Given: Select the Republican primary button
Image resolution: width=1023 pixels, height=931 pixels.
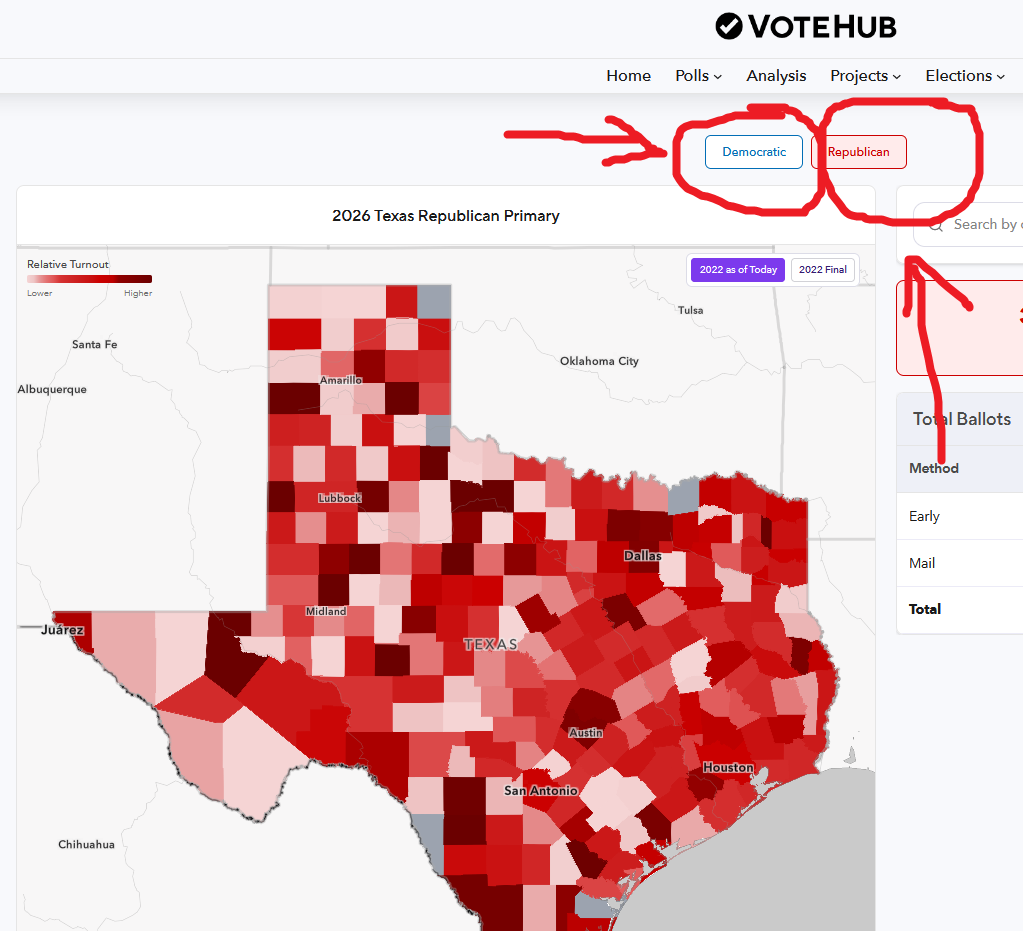Looking at the screenshot, I should (x=858, y=152).
